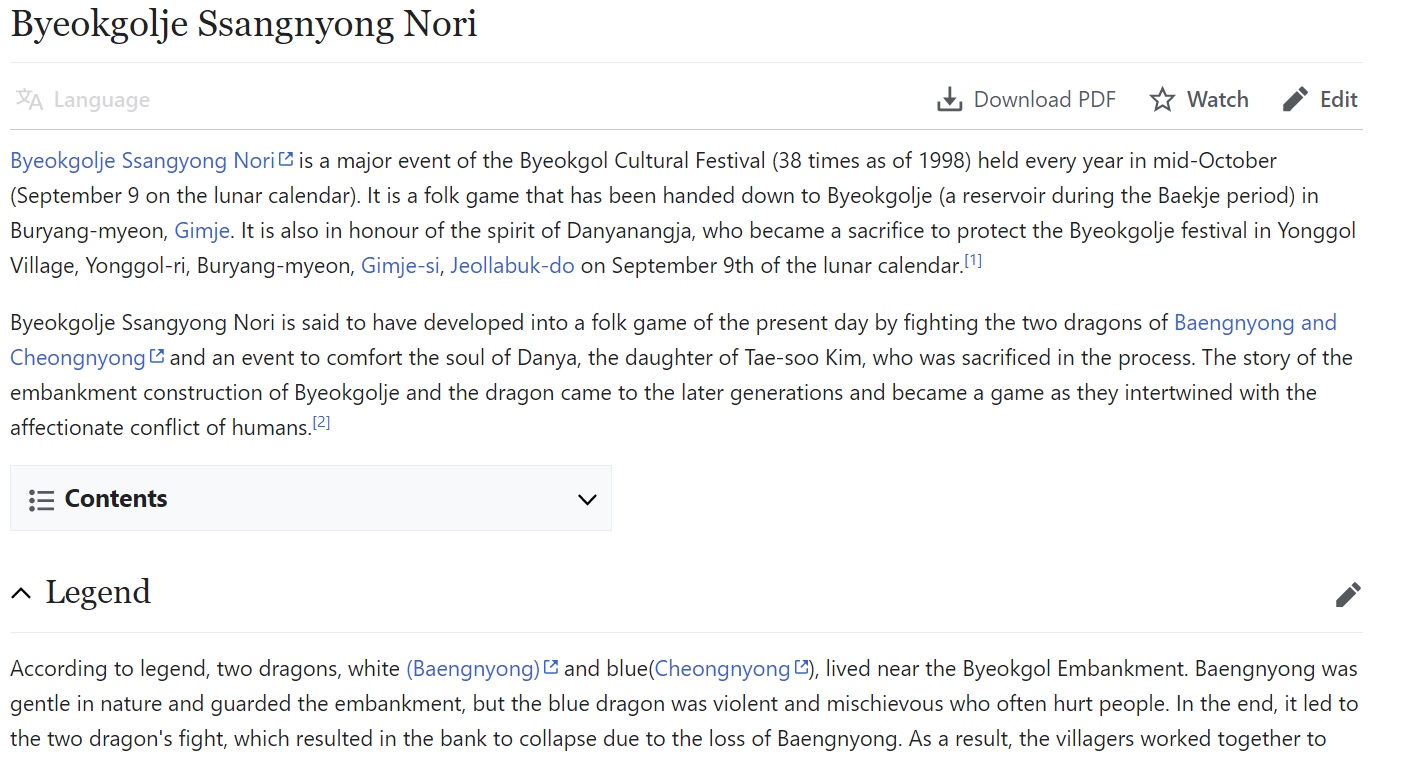Click the external-link icon after Cheongnyong in Legend
The height and width of the screenshot is (763, 1409).
point(801,667)
